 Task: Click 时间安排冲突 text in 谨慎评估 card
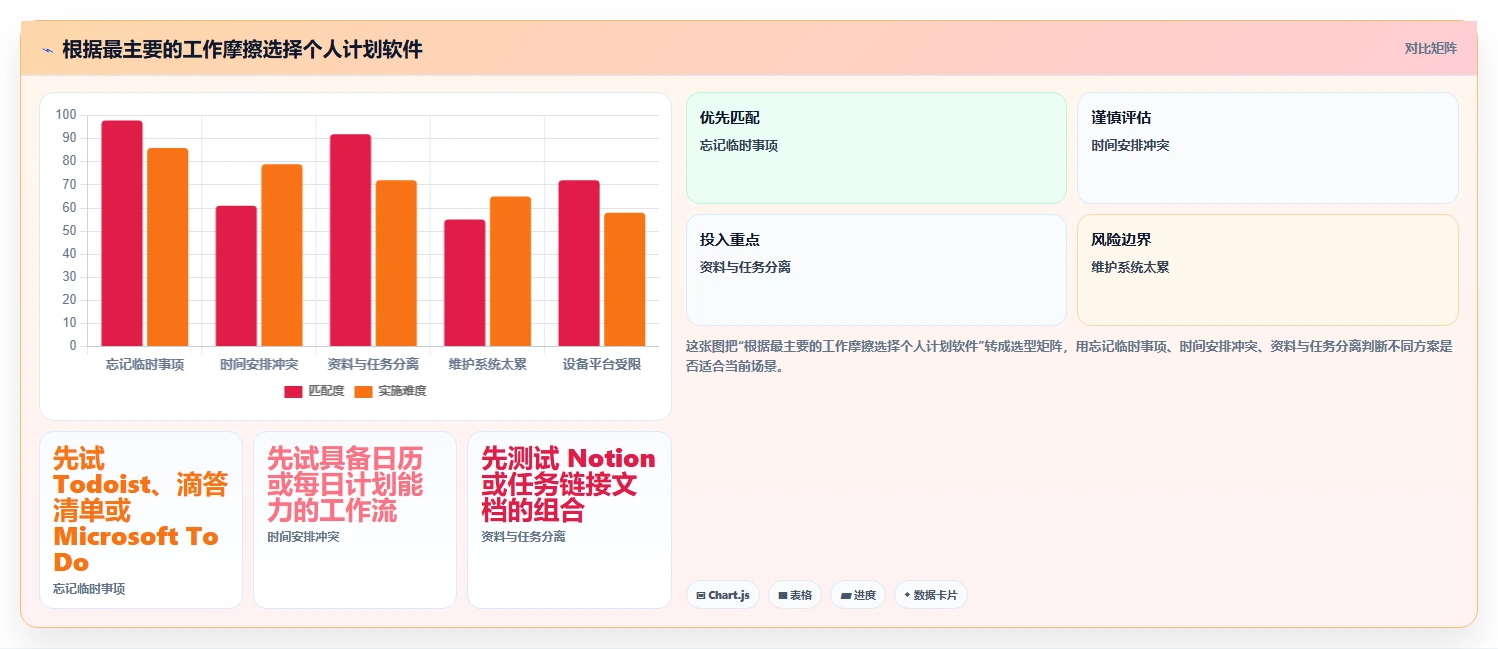point(1130,145)
